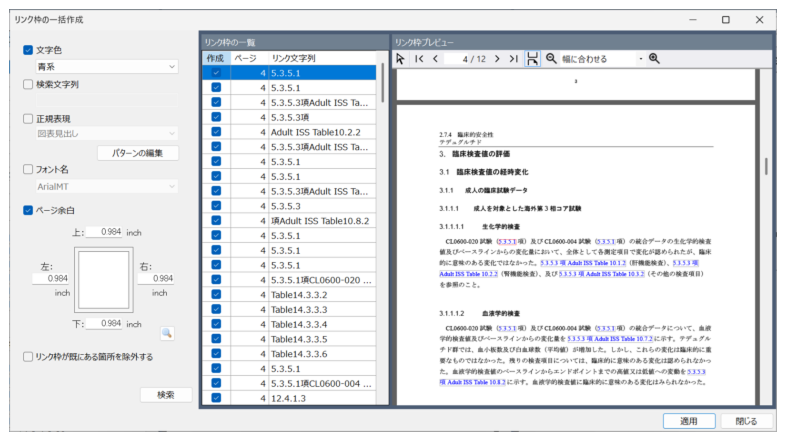
Task: Uncheck the 文字色 checkbox
Action: click(x=28, y=49)
